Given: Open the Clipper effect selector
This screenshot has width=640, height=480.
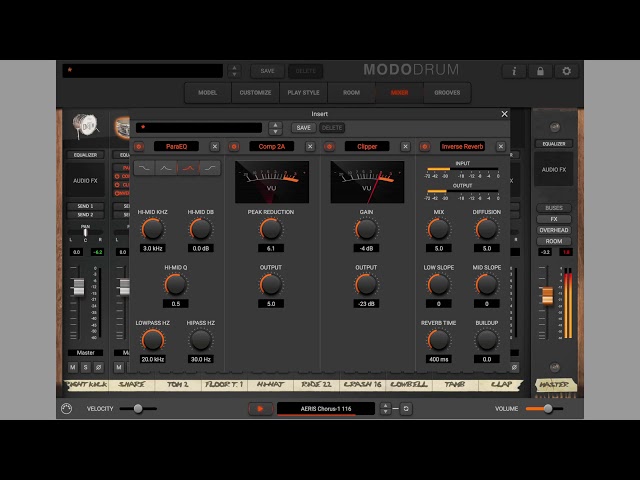Looking at the screenshot, I should point(367,147).
